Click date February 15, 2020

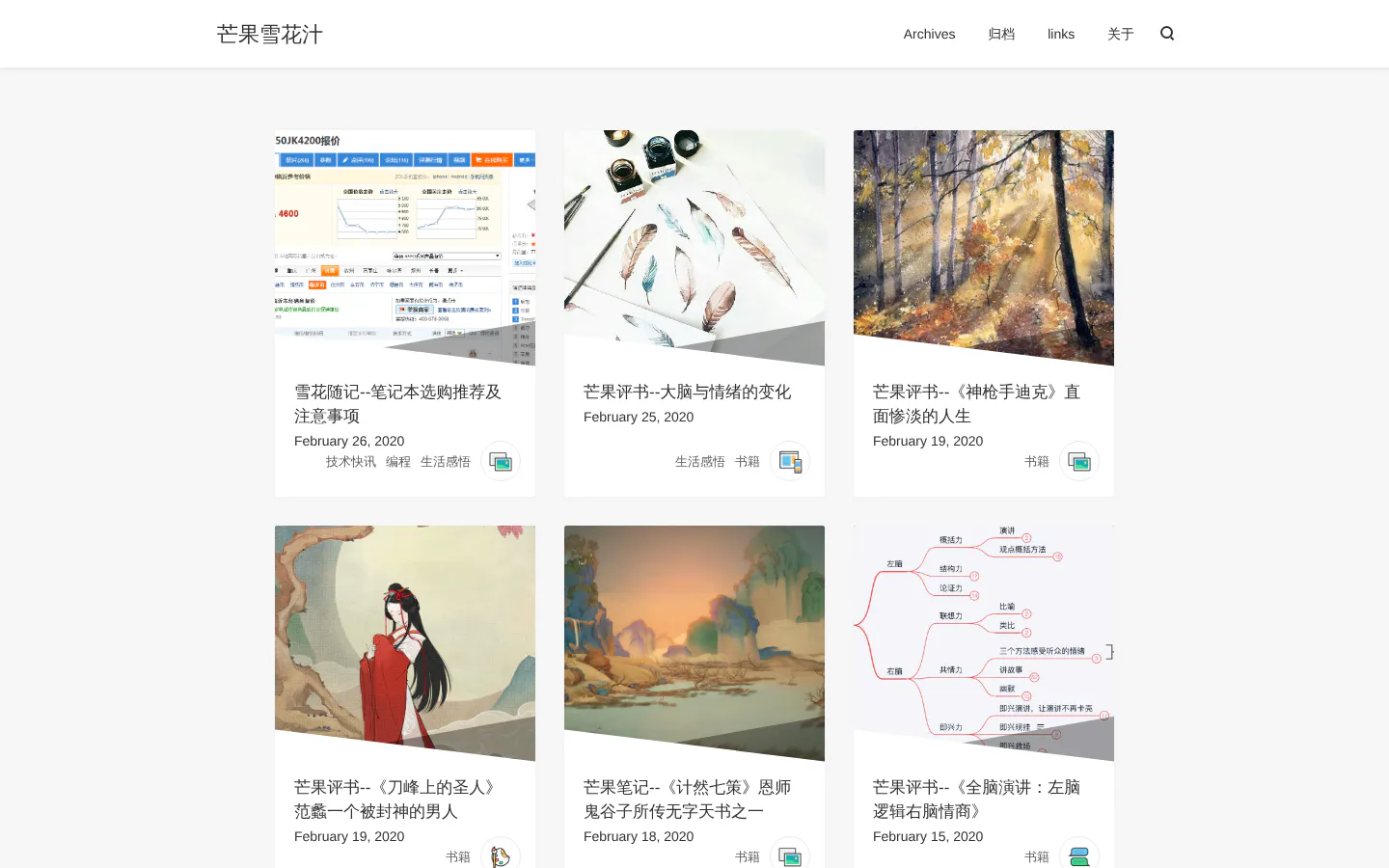[x=928, y=836]
